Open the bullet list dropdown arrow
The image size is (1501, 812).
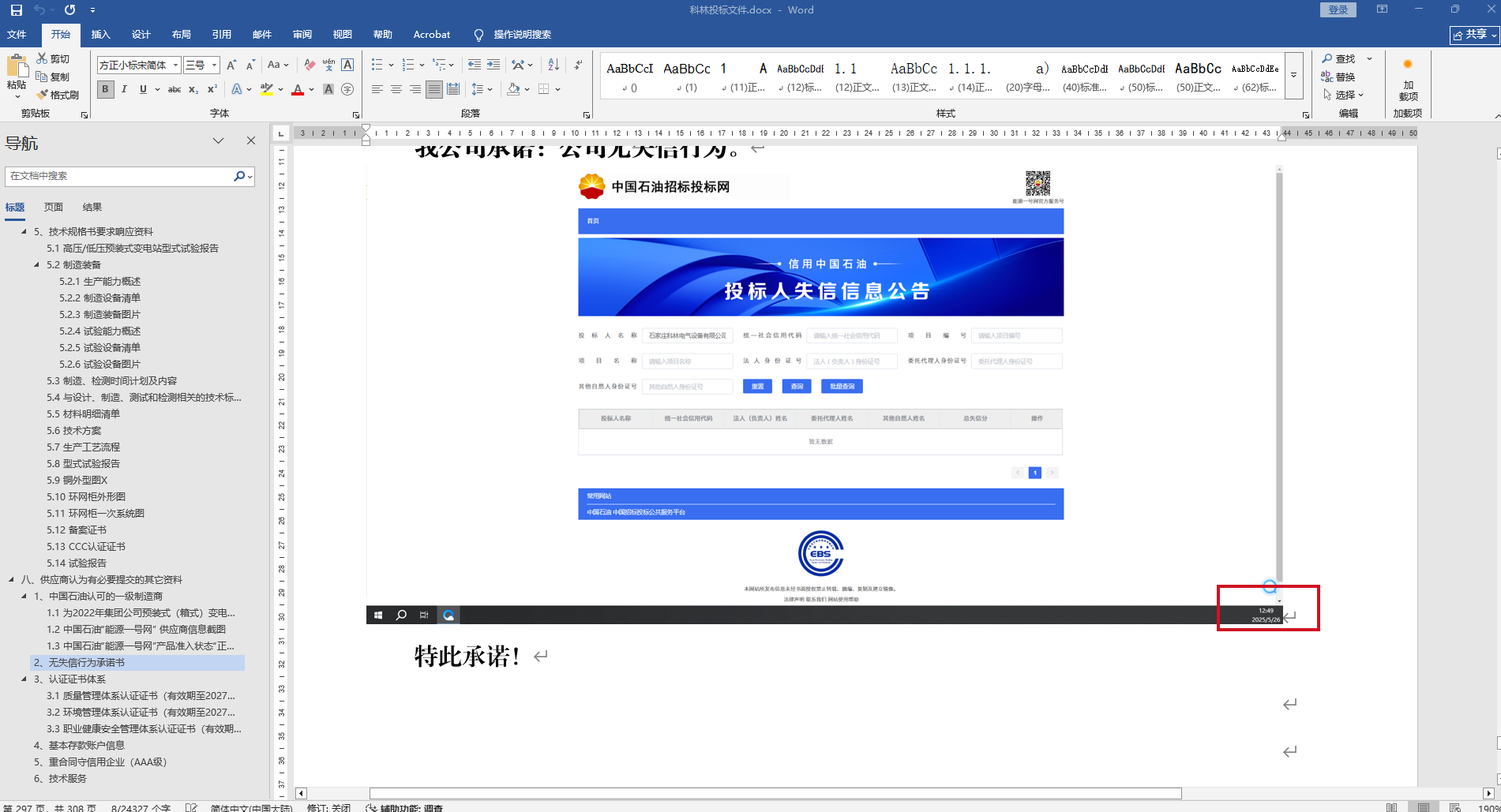pyautogui.click(x=392, y=65)
